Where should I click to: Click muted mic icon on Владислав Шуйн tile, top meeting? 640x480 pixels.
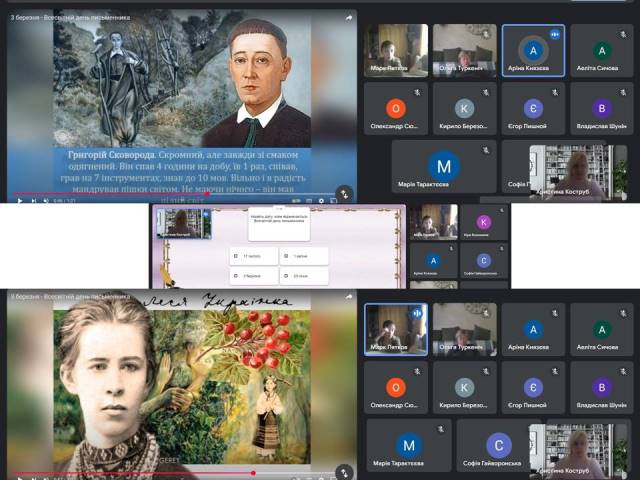tap(623, 93)
